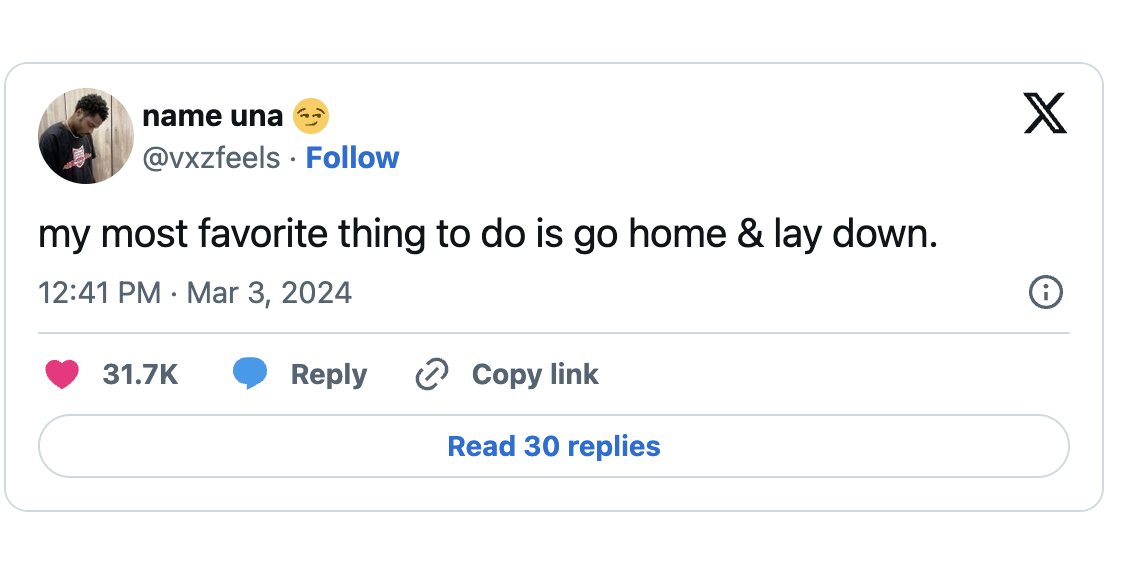Viewport: 1138px width, 584px height.
Task: Open Read 30 replies
Action: click(554, 446)
